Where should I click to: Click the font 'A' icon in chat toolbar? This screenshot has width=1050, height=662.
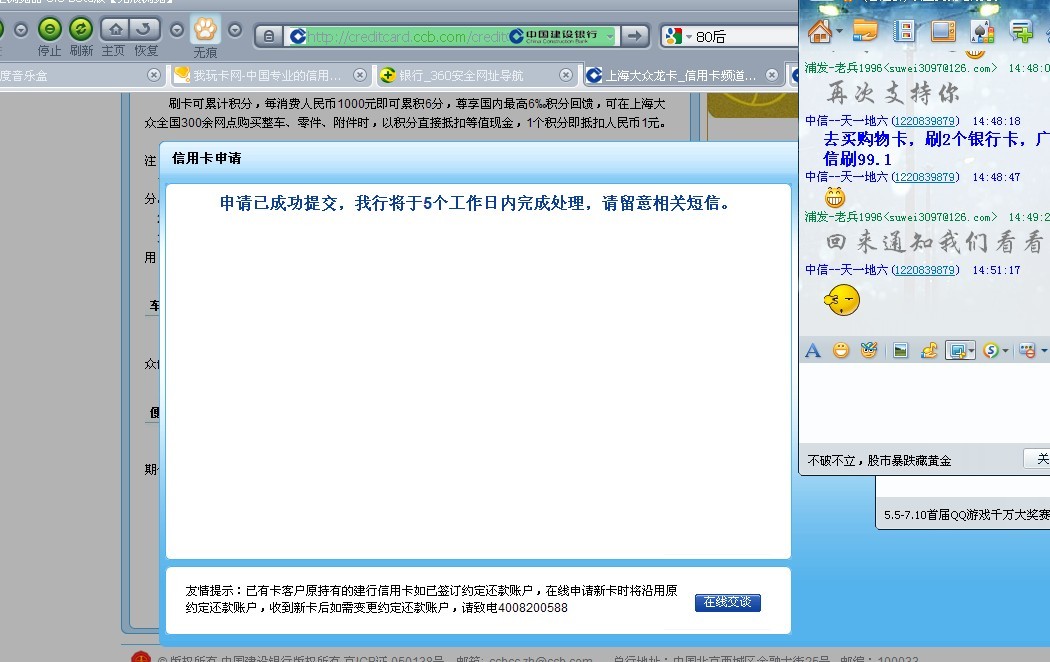[x=813, y=350]
